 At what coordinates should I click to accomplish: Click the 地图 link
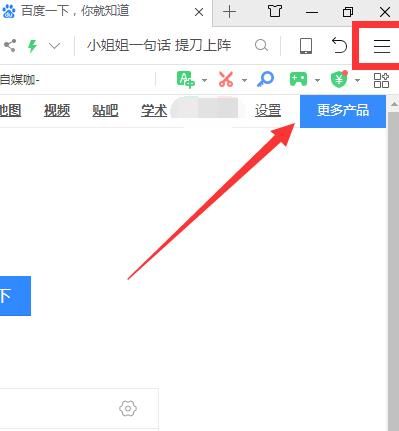[10, 110]
